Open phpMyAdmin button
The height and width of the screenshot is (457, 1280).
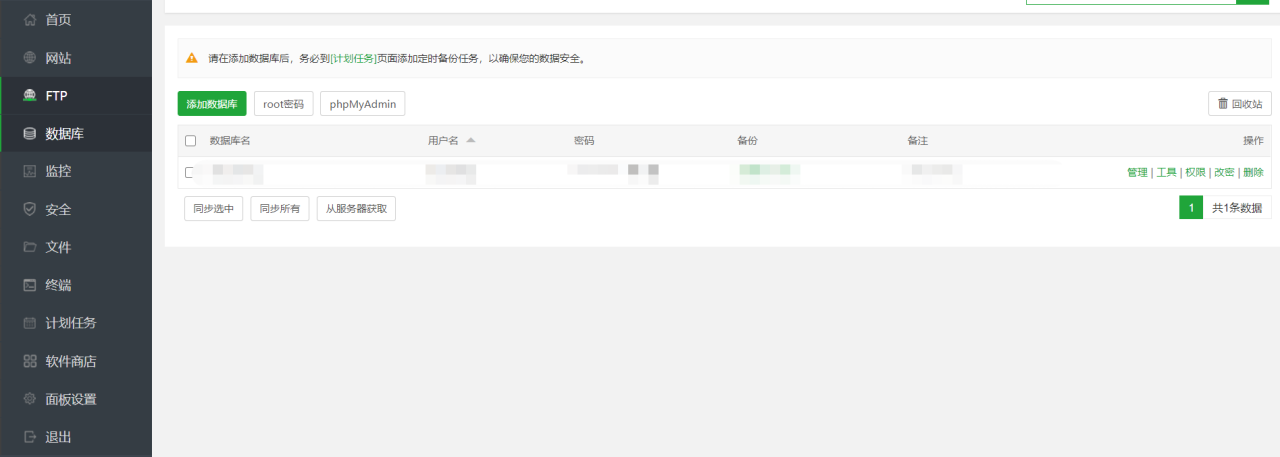coord(362,104)
